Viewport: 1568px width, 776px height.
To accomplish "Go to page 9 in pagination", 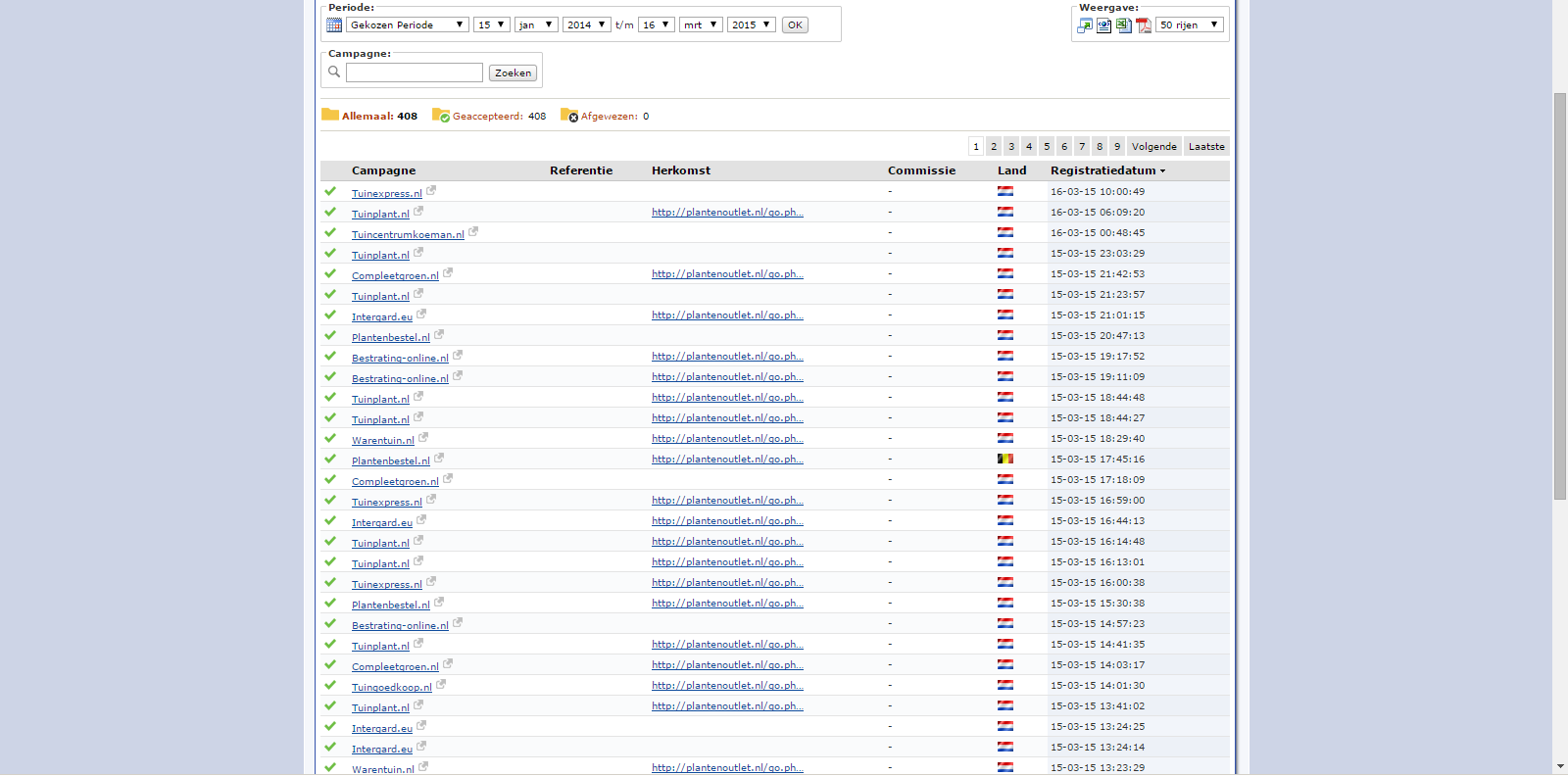I will click(x=1117, y=146).
